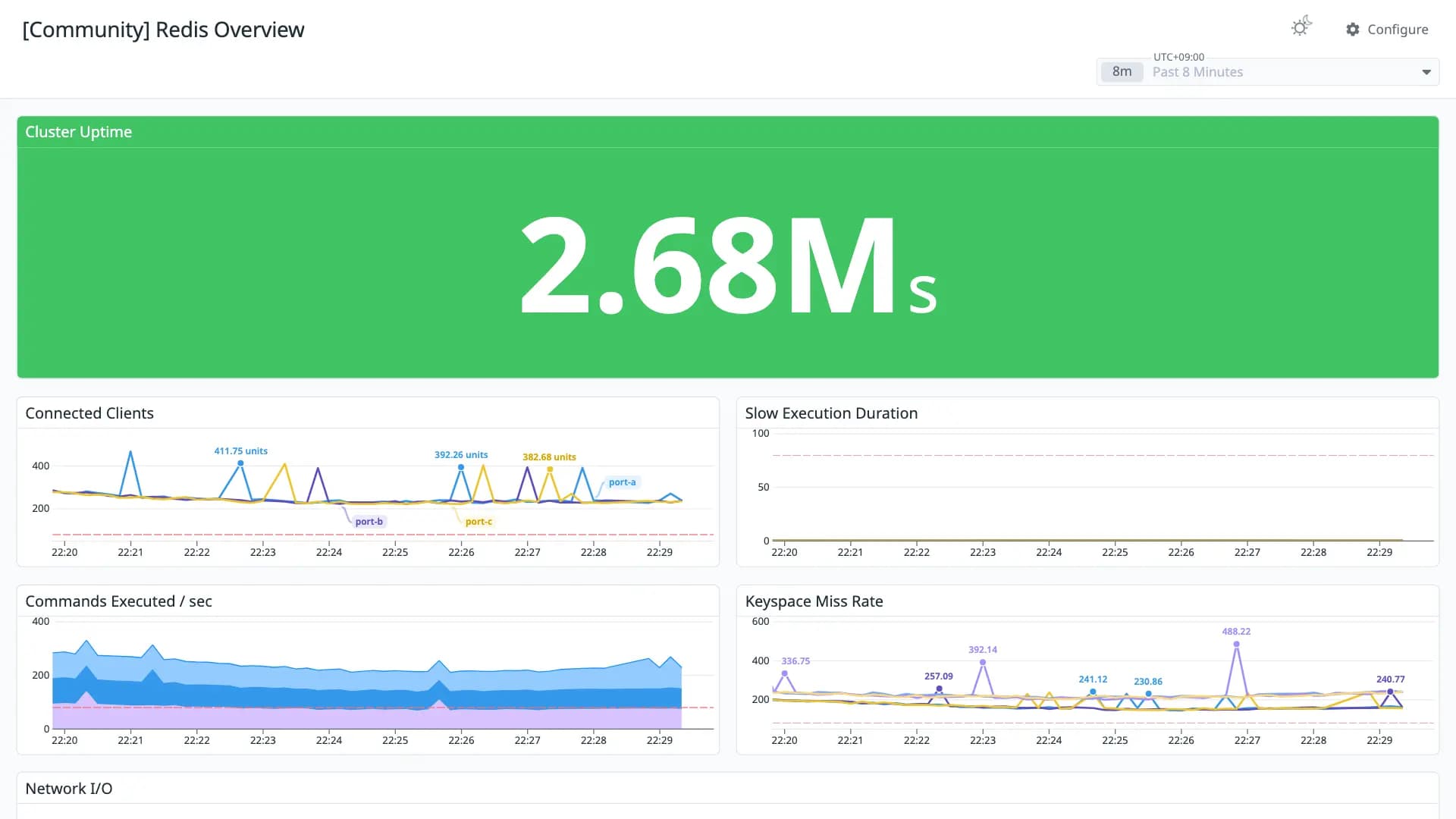Screen dimensions: 1456x819
Task: Click the 257.09 data point label
Action: (x=938, y=676)
